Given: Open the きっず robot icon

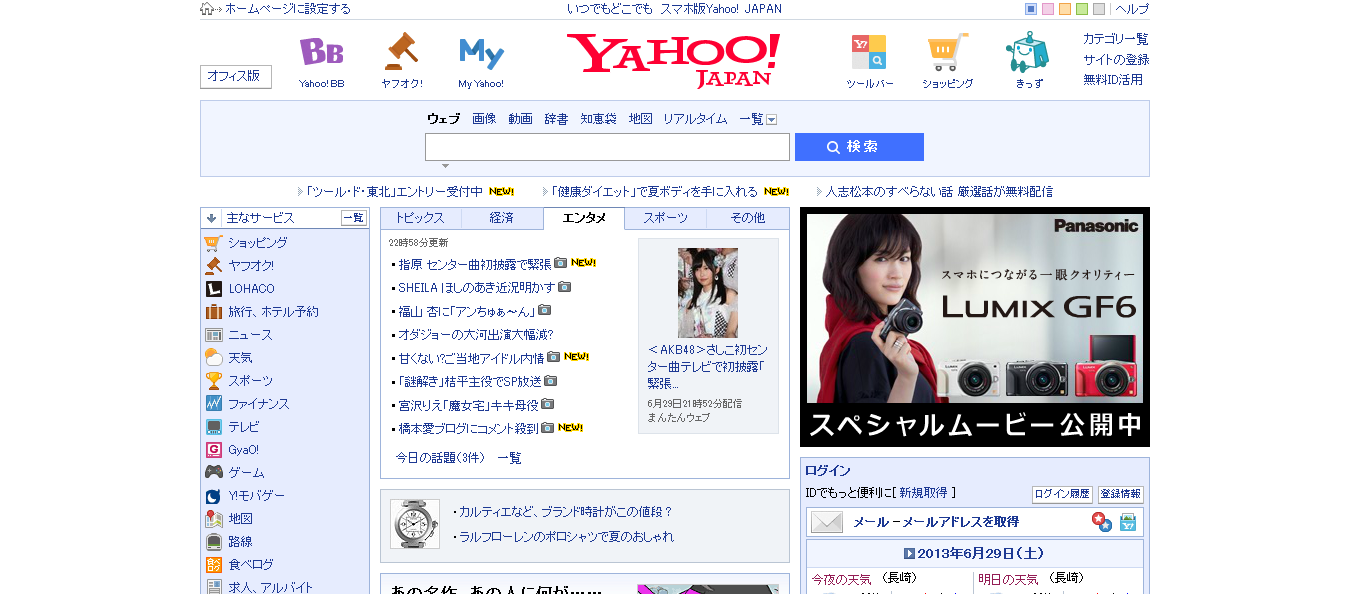Looking at the screenshot, I should pyautogui.click(x=1027, y=51).
